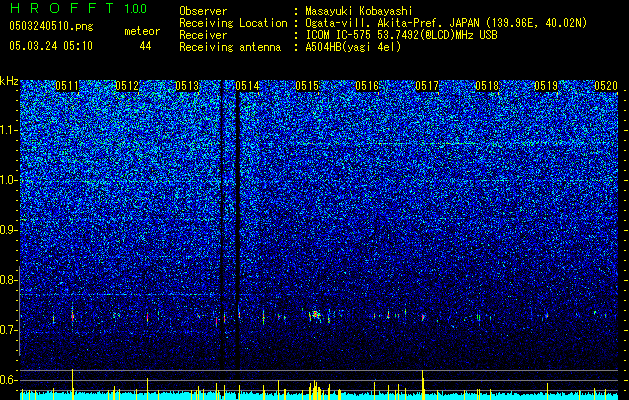Click the 'Receiver' field label

pos(203,35)
